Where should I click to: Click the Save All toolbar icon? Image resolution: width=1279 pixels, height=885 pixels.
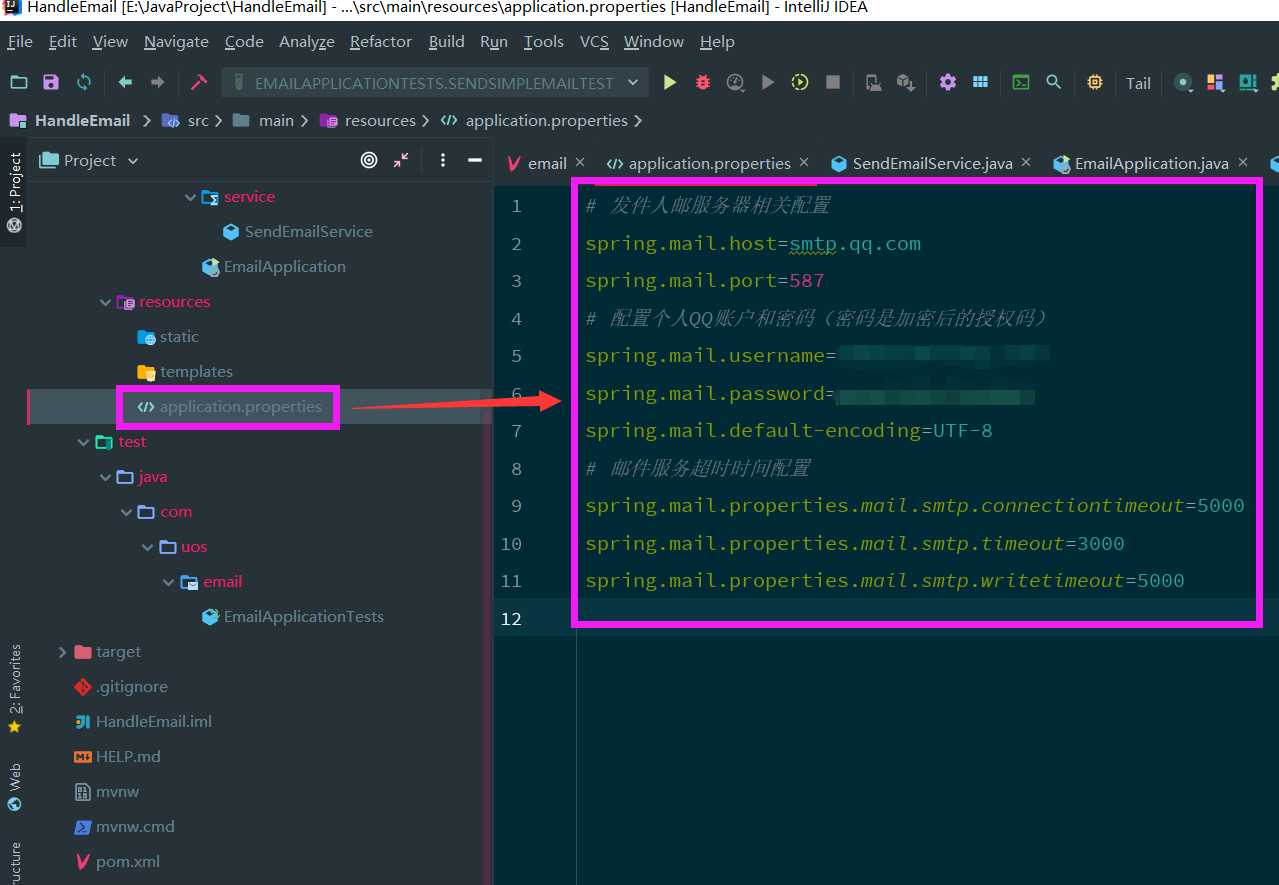tap(51, 82)
